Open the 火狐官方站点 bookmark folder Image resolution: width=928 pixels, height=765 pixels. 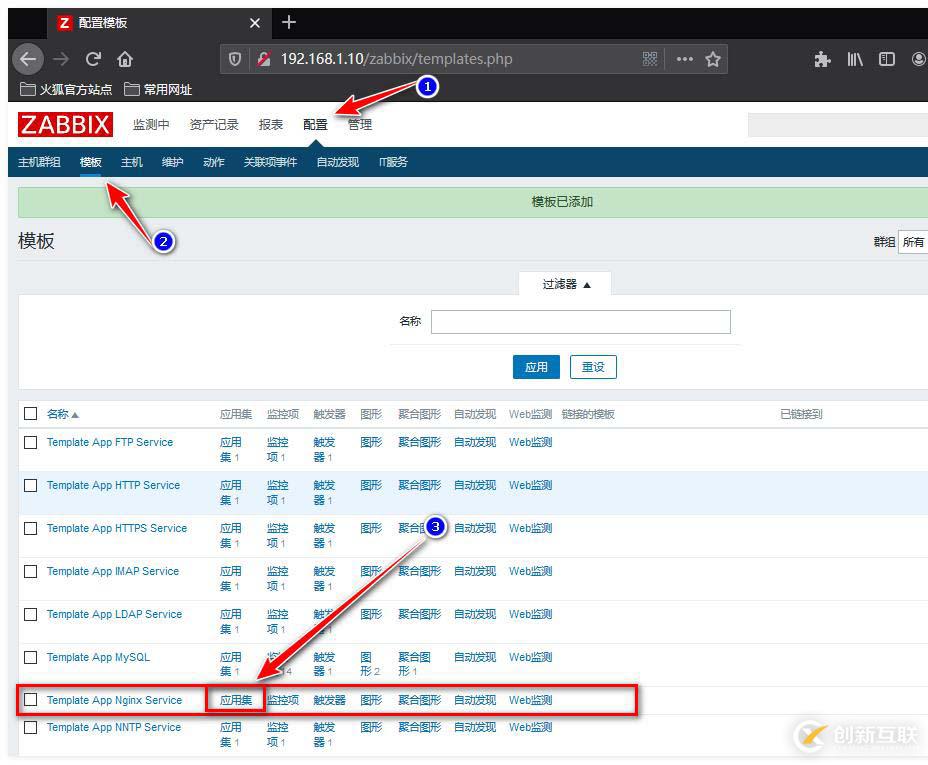[66, 89]
